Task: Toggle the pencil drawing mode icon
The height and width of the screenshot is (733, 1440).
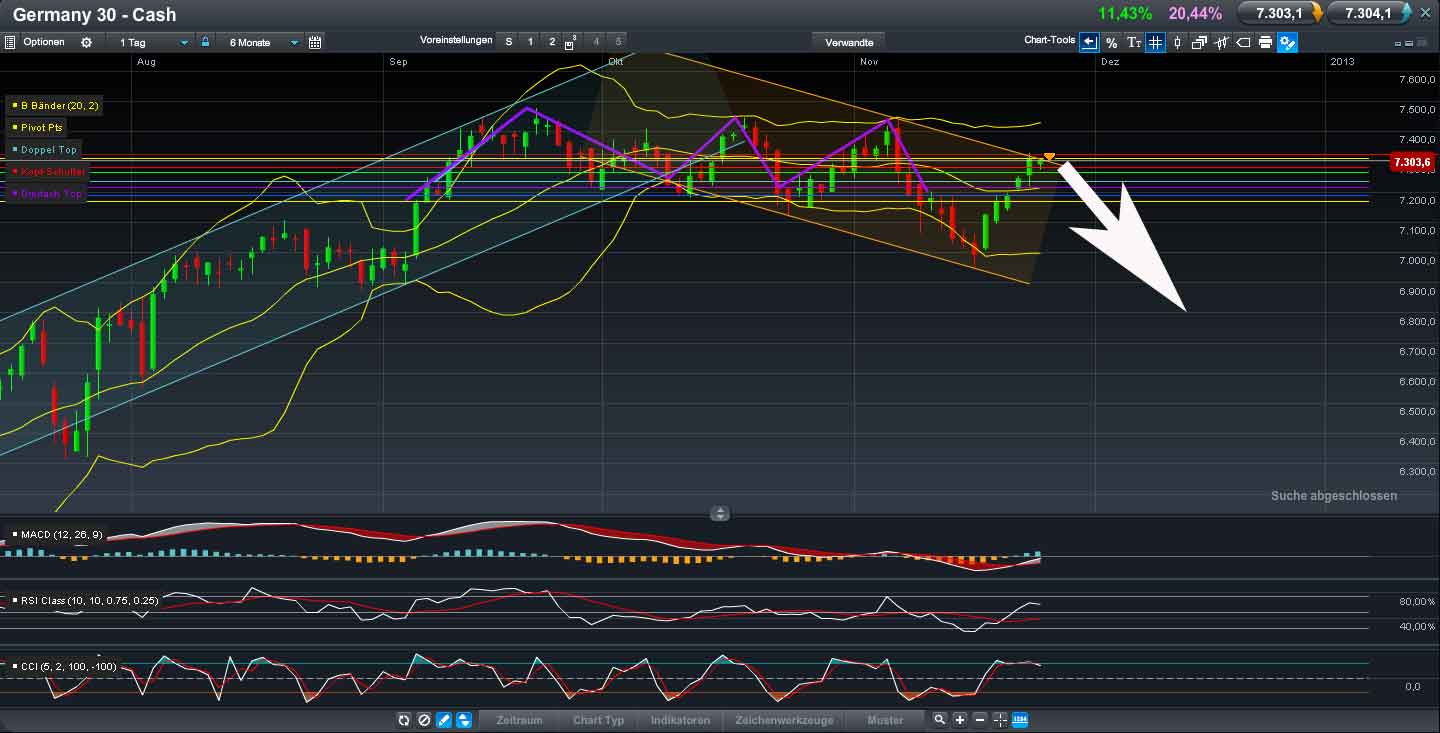Action: [443, 720]
